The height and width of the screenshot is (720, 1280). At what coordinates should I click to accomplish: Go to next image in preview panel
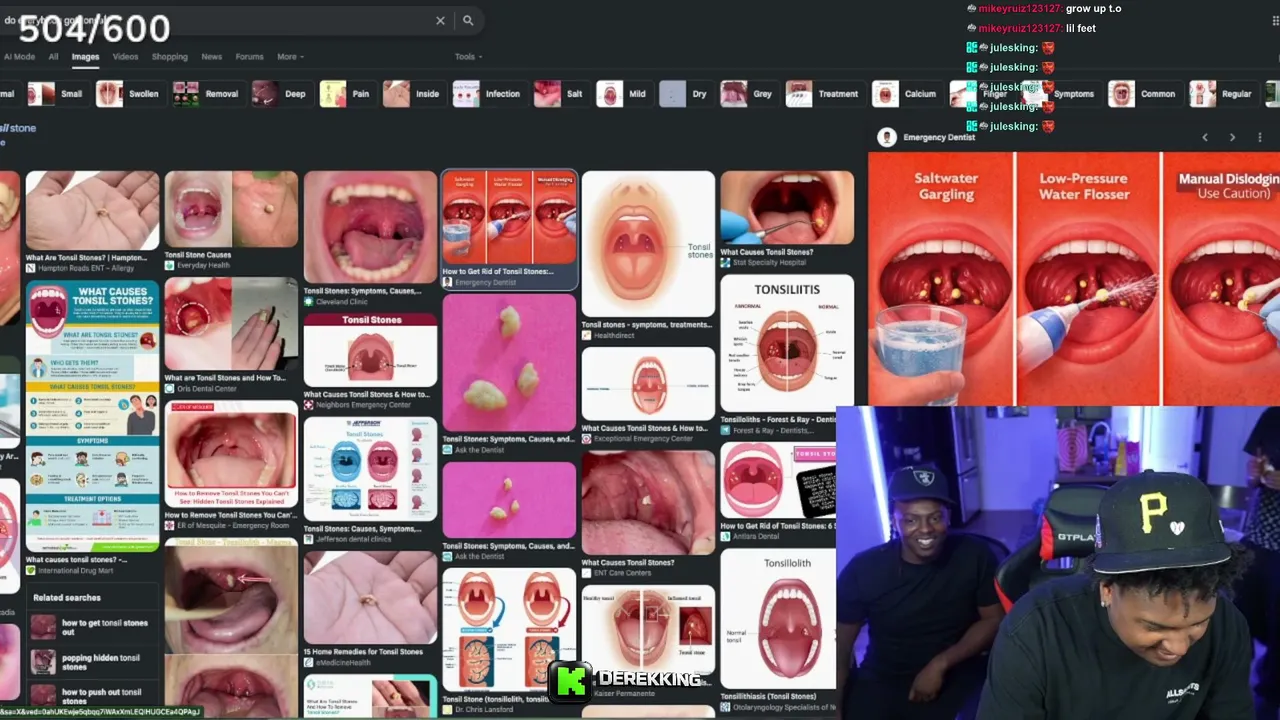click(x=1232, y=137)
